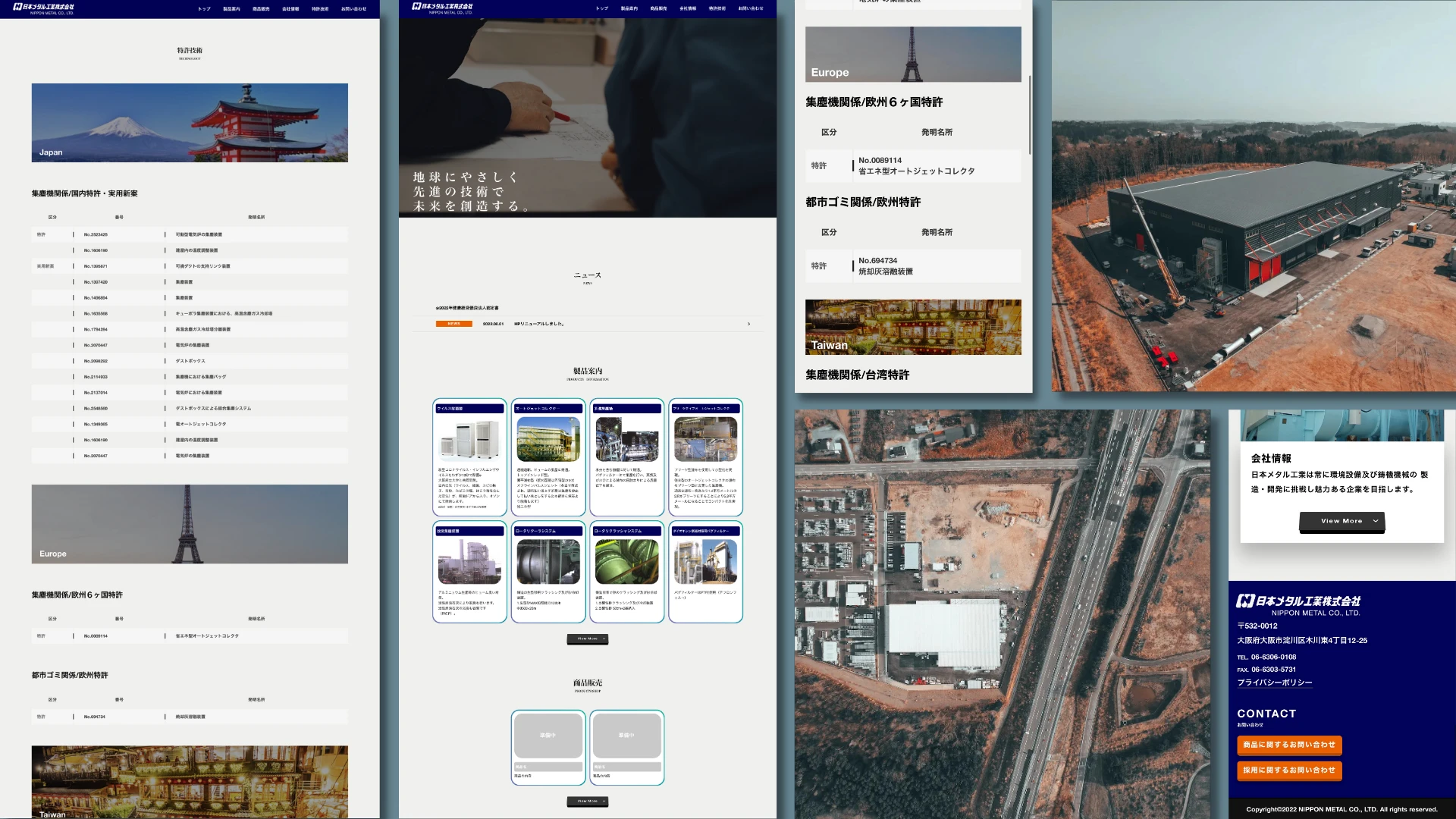Click the 集塵機関係/台湾特許 heading in mobile view

(x=858, y=375)
